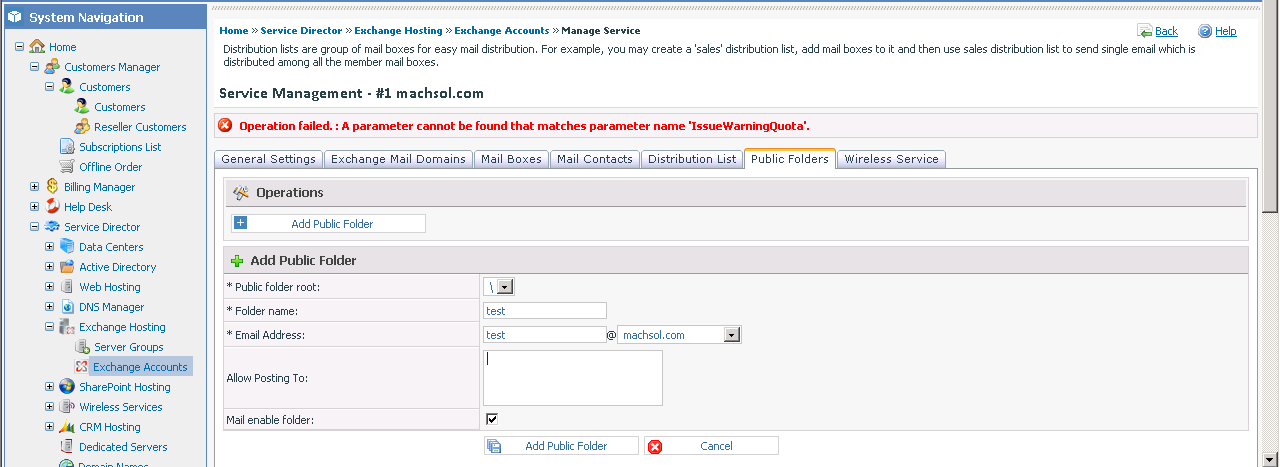Open the Public folder root dropdown
This screenshot has width=1280, height=467.
click(505, 287)
